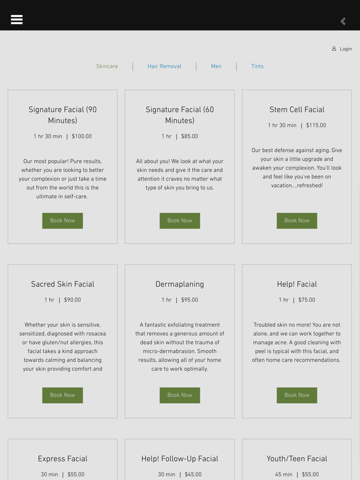Switch to the Hair Removal tab
The width and height of the screenshot is (360, 480).
click(x=164, y=66)
